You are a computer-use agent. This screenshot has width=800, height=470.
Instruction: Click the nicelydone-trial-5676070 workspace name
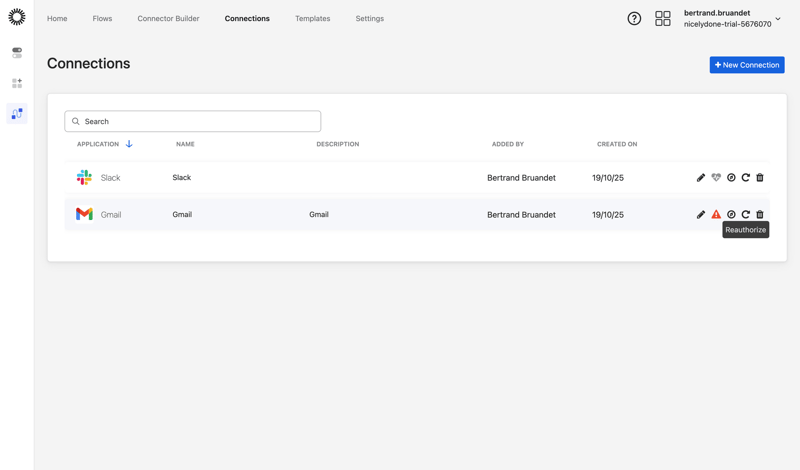(728, 24)
